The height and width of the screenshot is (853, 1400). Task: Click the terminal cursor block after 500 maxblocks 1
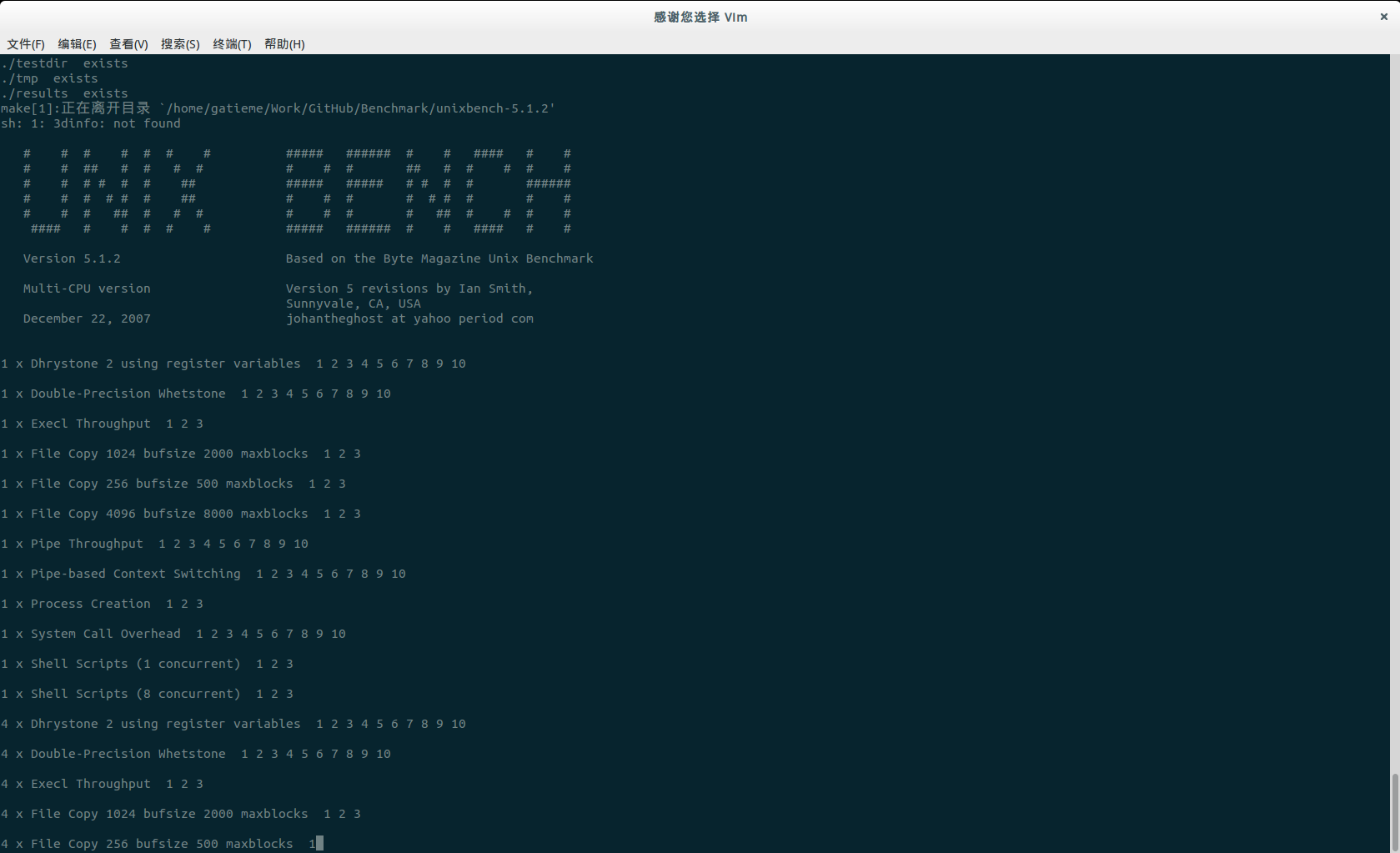(x=319, y=844)
